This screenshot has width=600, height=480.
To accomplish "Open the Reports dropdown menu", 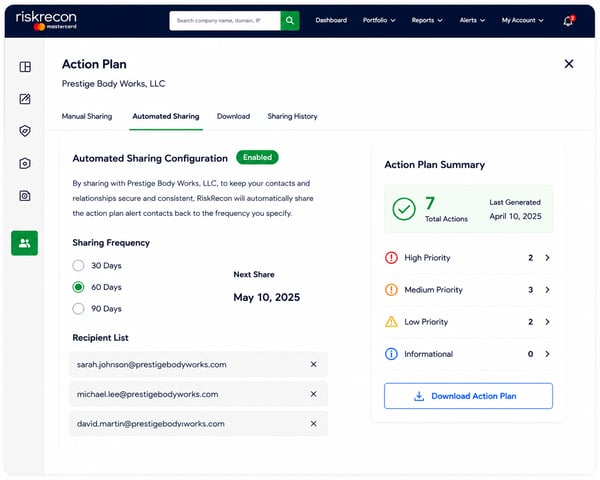I will tap(427, 20).
